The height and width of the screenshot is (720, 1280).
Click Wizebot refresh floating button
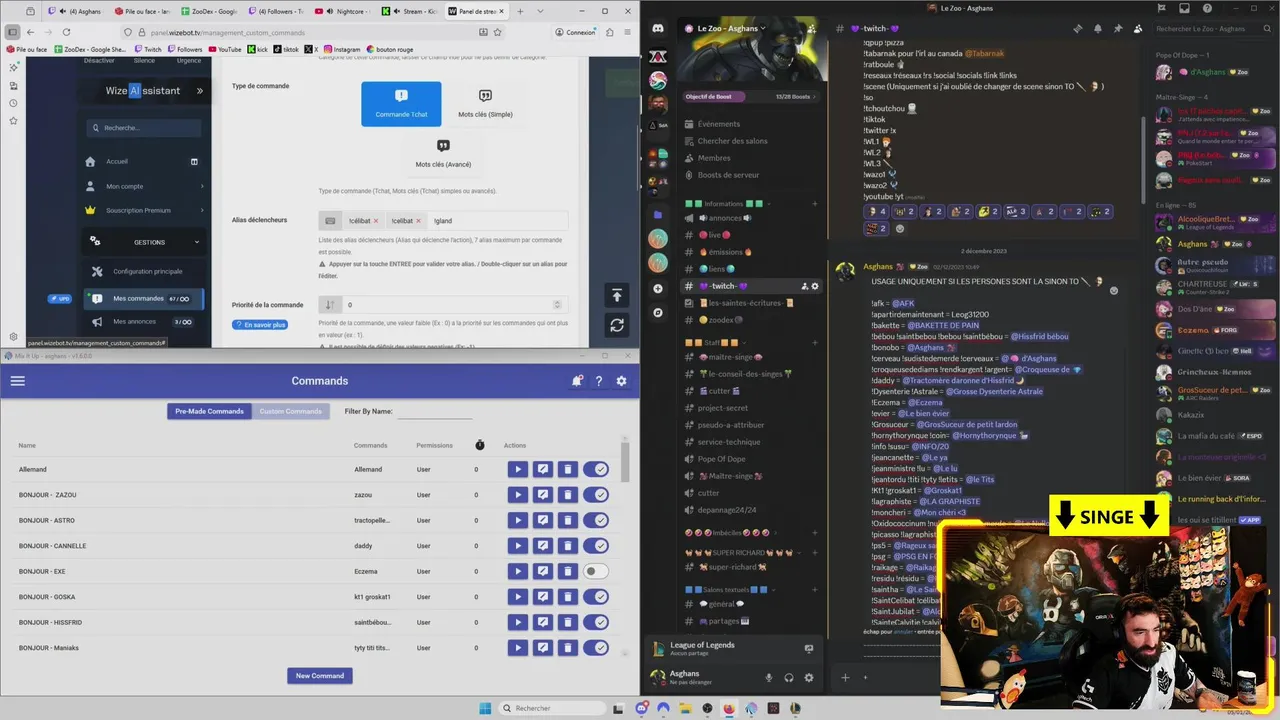(617, 325)
